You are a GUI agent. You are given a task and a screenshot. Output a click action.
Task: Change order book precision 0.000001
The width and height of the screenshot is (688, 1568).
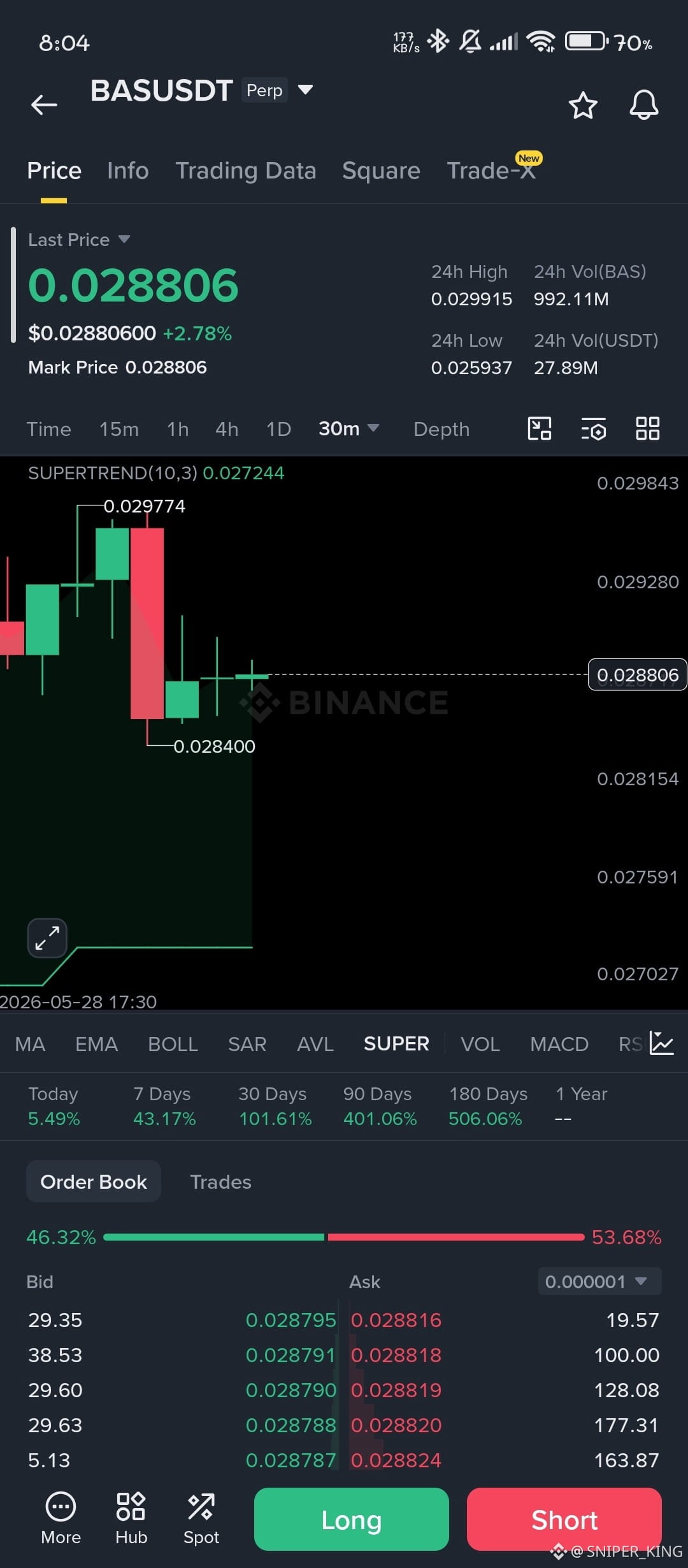click(599, 1281)
